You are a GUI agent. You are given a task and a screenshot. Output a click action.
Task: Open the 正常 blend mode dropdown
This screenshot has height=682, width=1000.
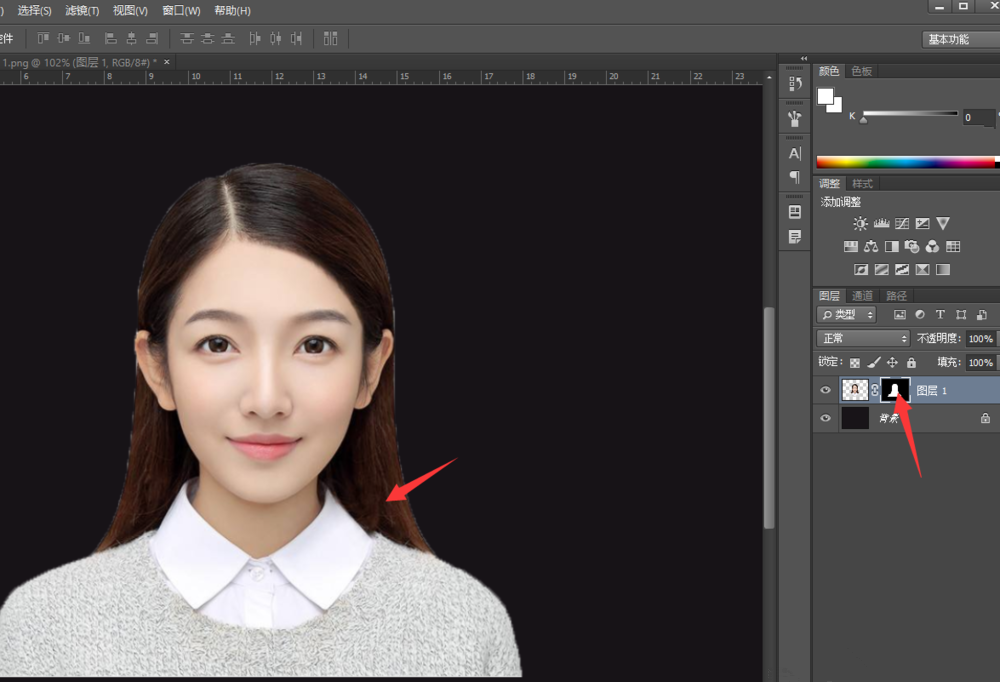[x=862, y=339]
